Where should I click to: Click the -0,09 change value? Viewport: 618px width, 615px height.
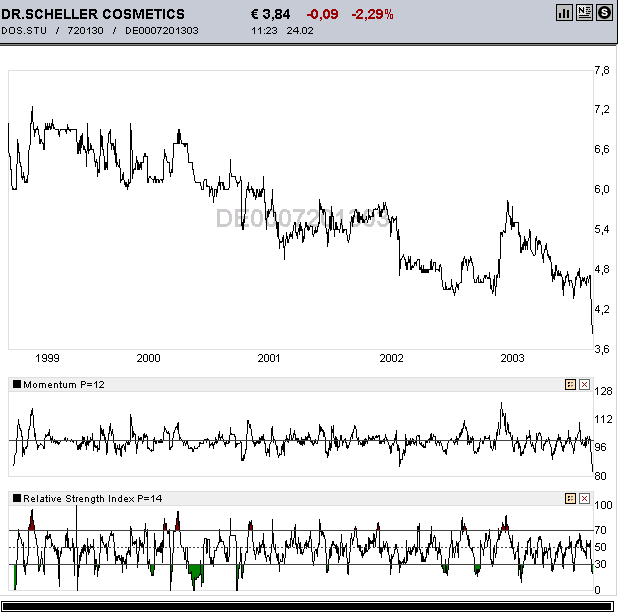coord(322,14)
